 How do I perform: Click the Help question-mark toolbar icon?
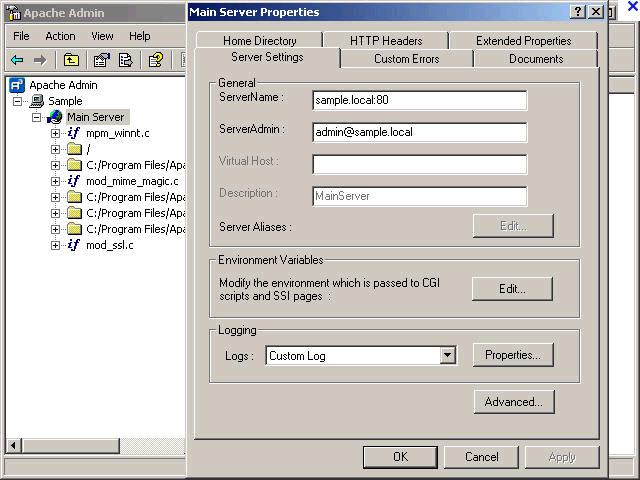click(x=156, y=60)
